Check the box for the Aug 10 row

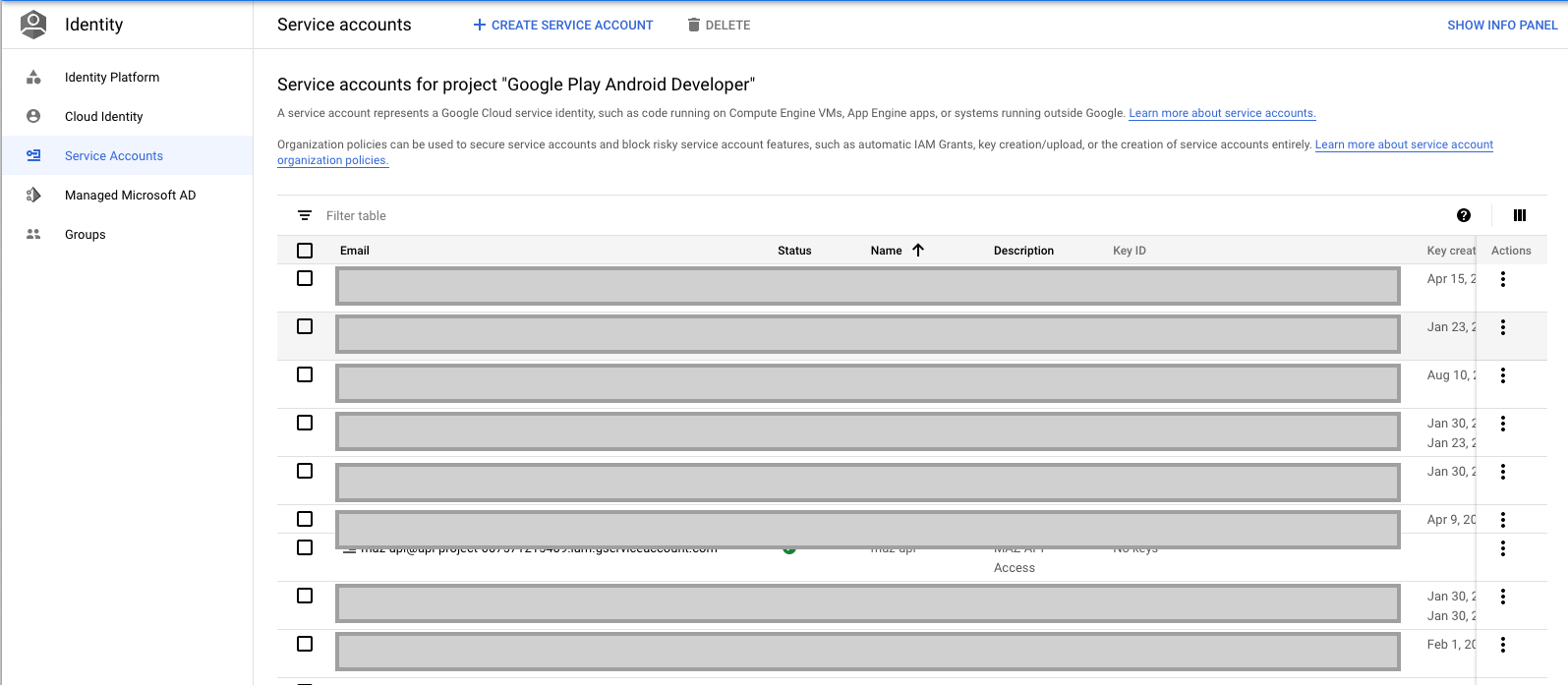coord(305,374)
